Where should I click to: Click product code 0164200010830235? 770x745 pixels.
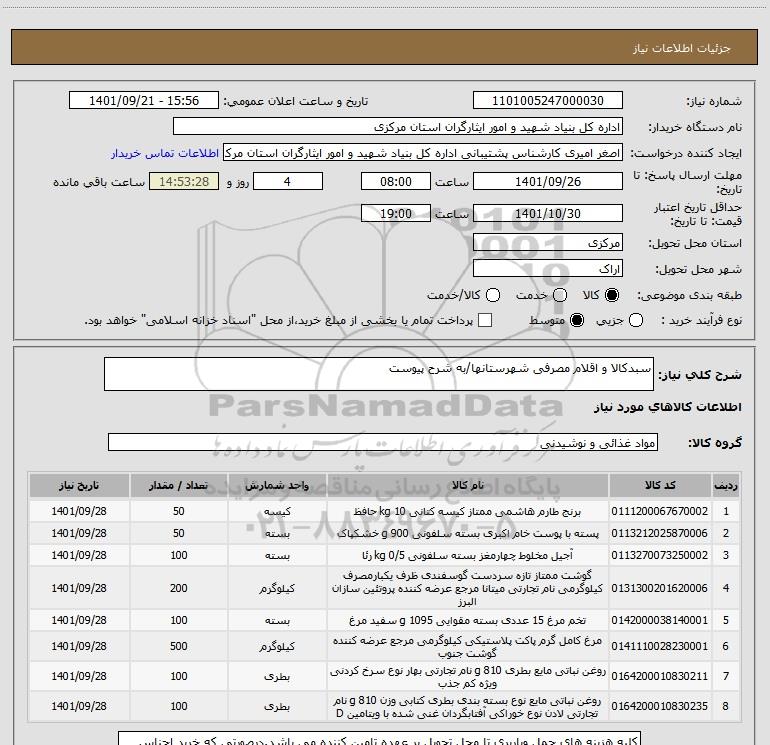pyautogui.click(x=660, y=707)
